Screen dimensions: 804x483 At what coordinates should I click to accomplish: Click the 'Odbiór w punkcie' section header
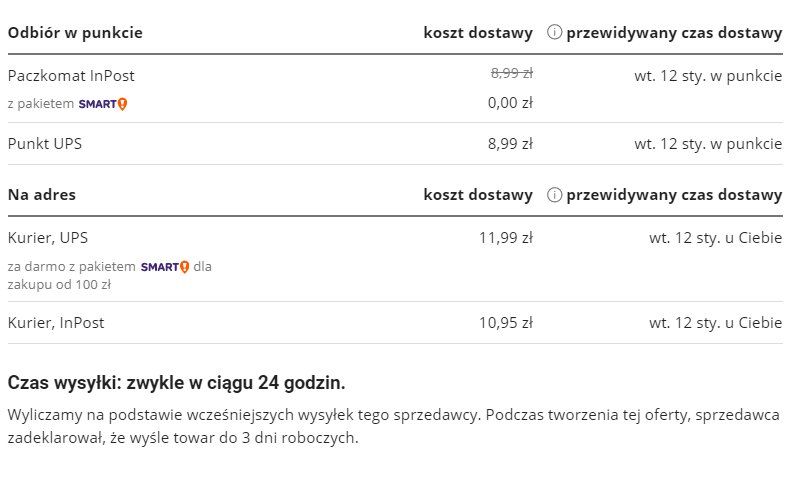75,33
